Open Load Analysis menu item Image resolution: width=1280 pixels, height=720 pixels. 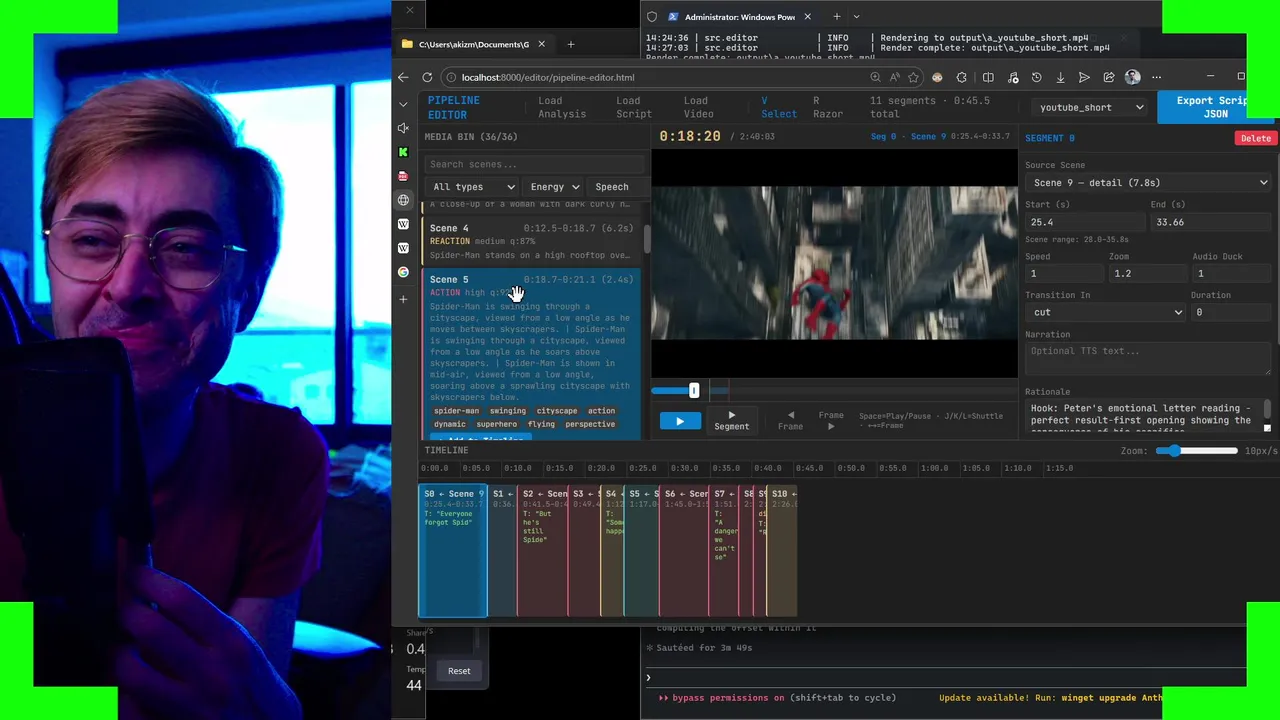click(562, 107)
